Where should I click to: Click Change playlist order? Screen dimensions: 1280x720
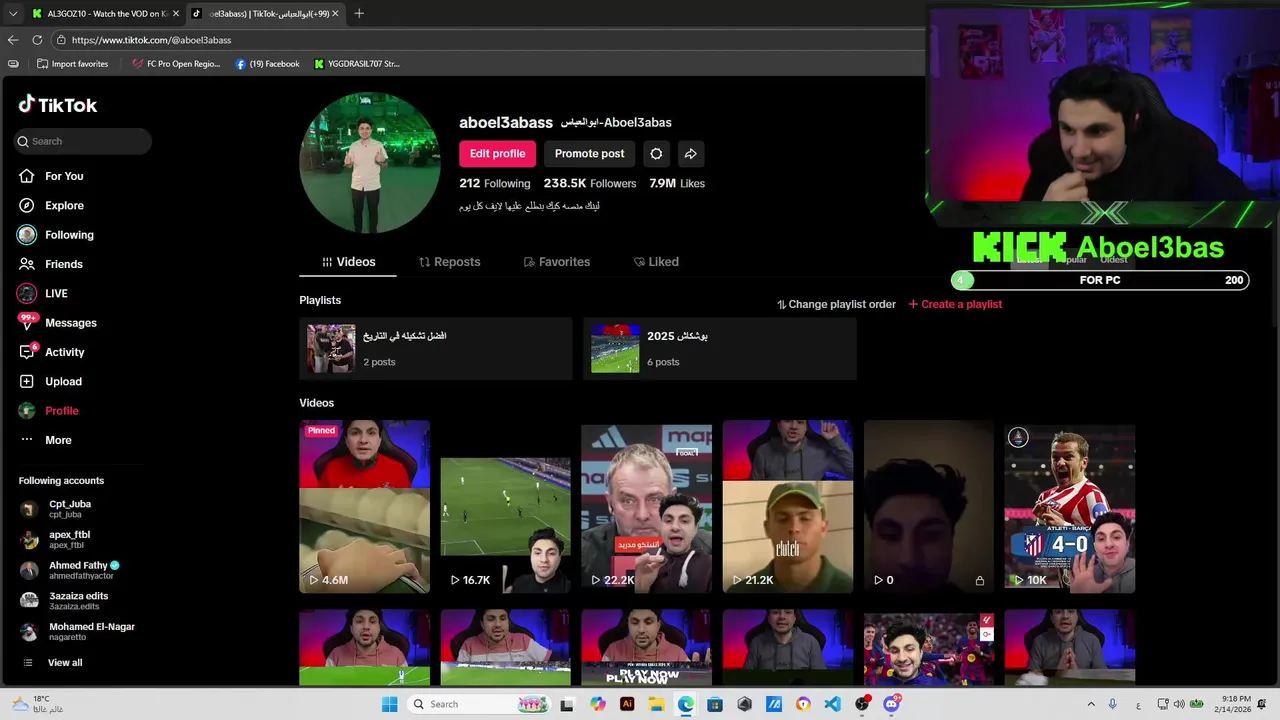836,304
